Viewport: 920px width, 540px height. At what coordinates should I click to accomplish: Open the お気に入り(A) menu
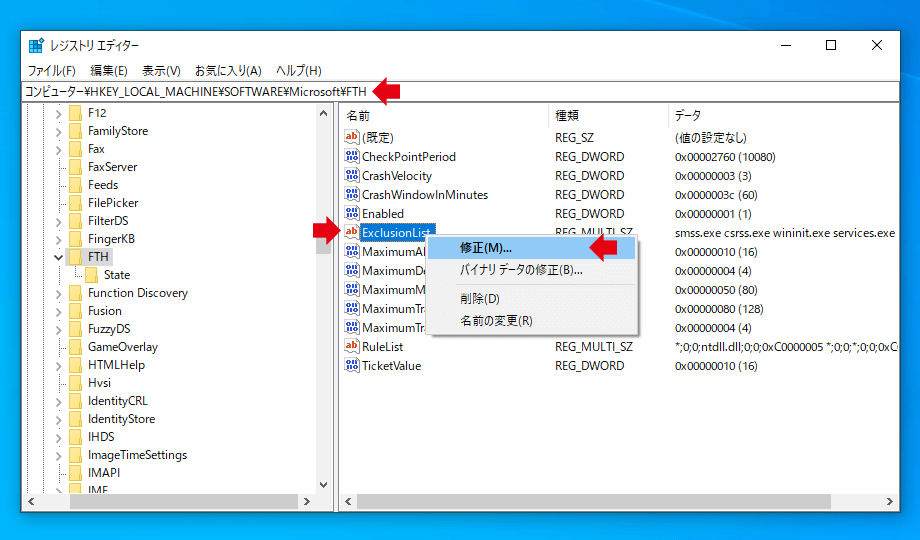pos(228,70)
